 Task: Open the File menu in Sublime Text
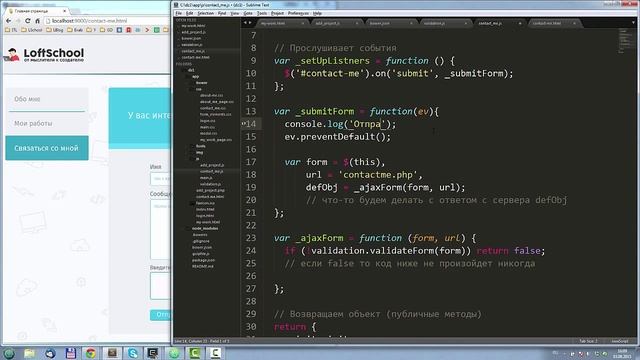(178, 13)
